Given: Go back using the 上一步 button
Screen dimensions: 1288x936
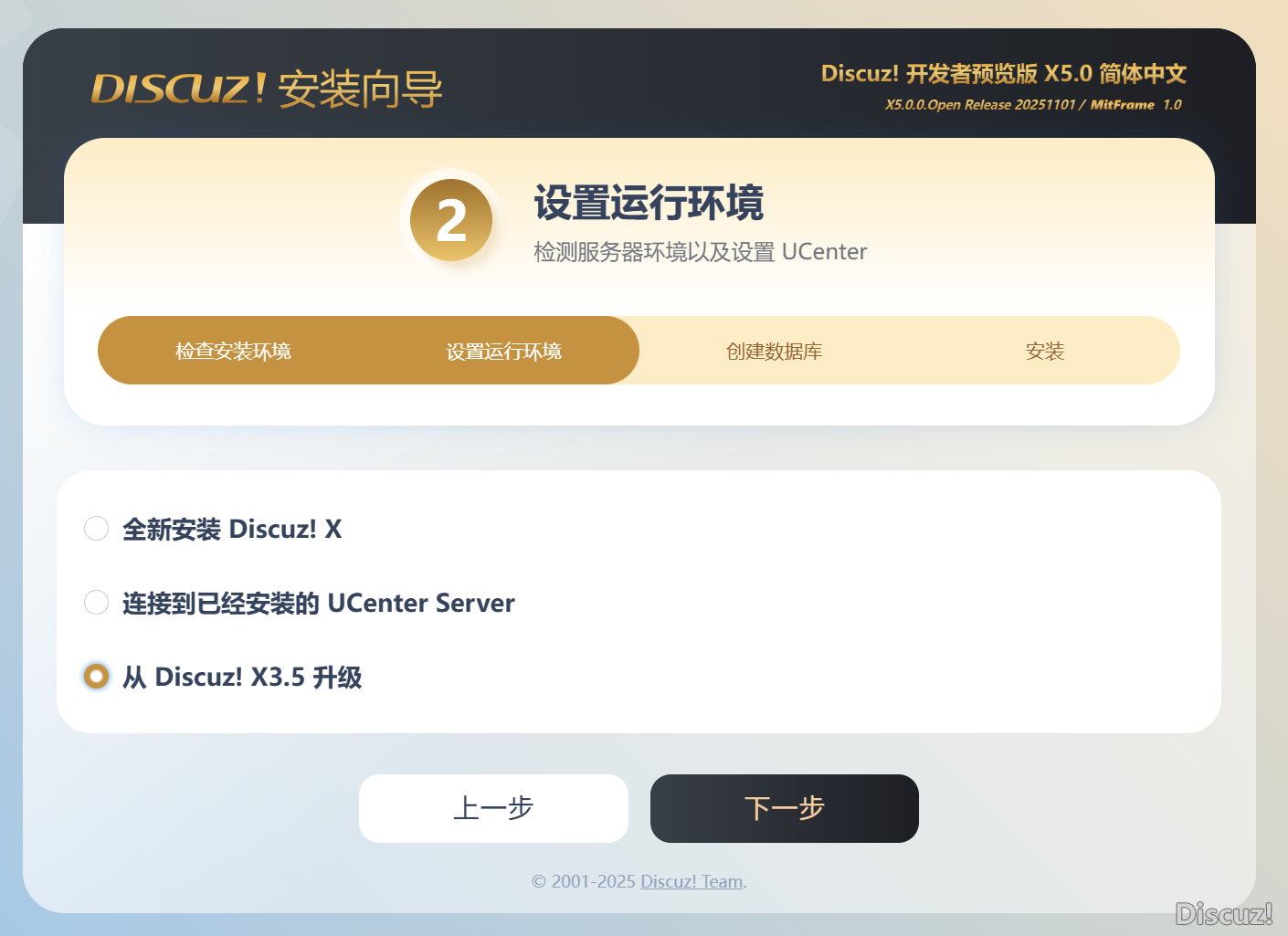Looking at the screenshot, I should 493,807.
